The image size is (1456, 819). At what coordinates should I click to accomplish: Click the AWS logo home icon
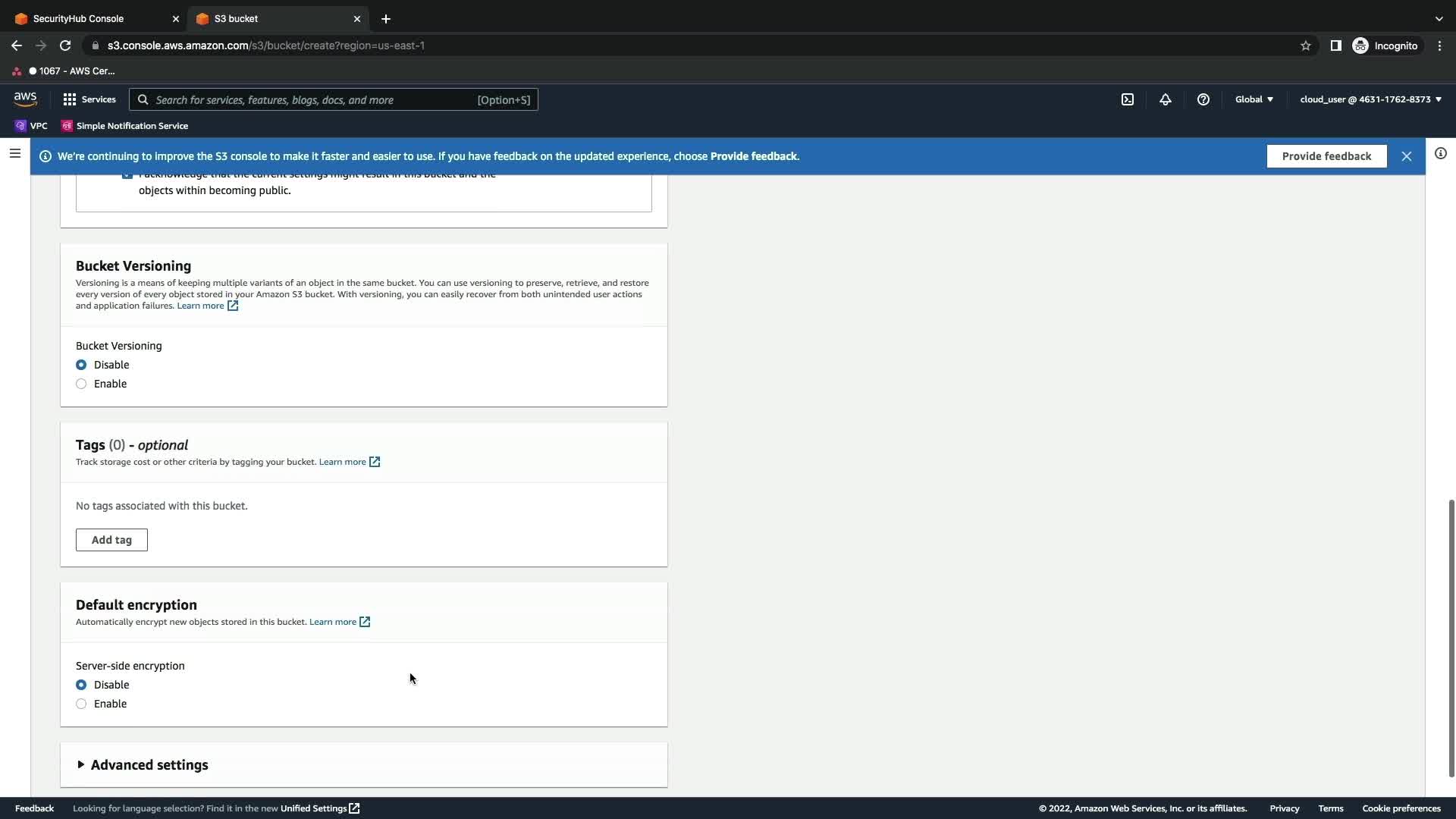click(x=25, y=99)
